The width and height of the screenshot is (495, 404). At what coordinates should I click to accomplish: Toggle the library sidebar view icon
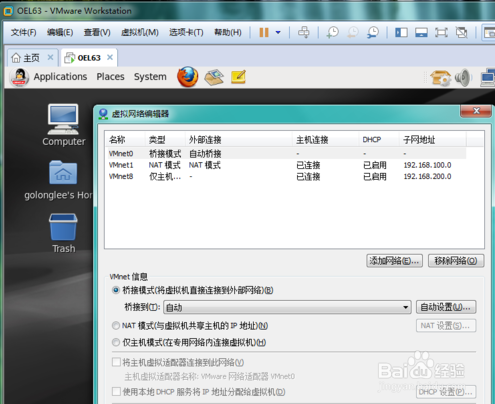point(401,32)
